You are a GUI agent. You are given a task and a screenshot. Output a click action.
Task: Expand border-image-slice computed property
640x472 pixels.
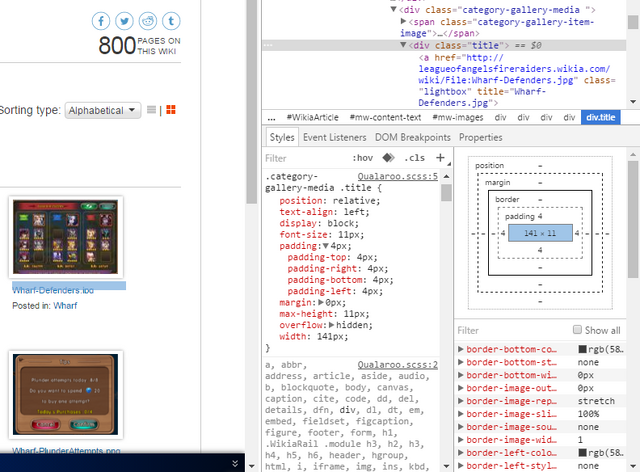[460, 414]
